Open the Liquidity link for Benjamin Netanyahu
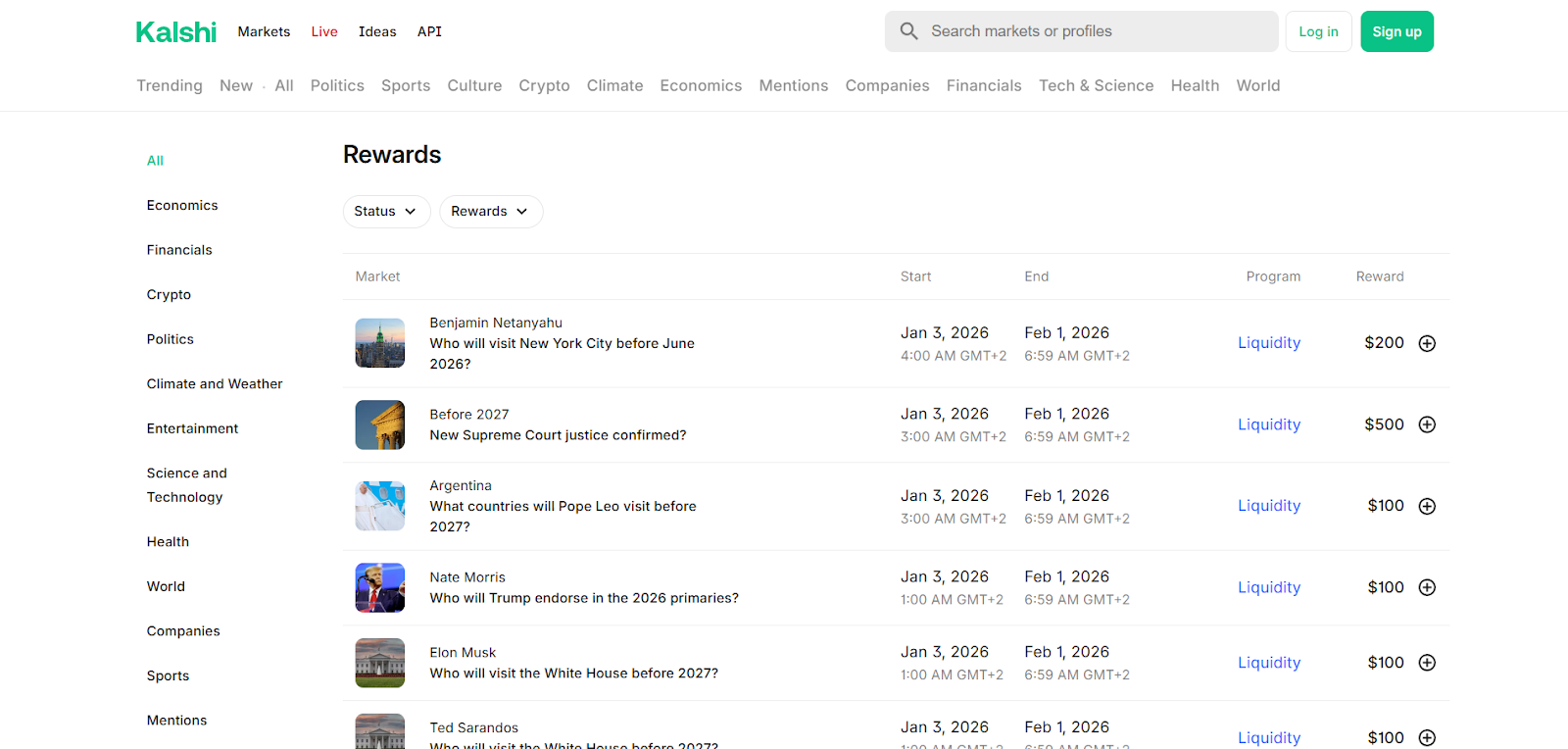Viewport: 1568px width, 749px height. pos(1269,343)
